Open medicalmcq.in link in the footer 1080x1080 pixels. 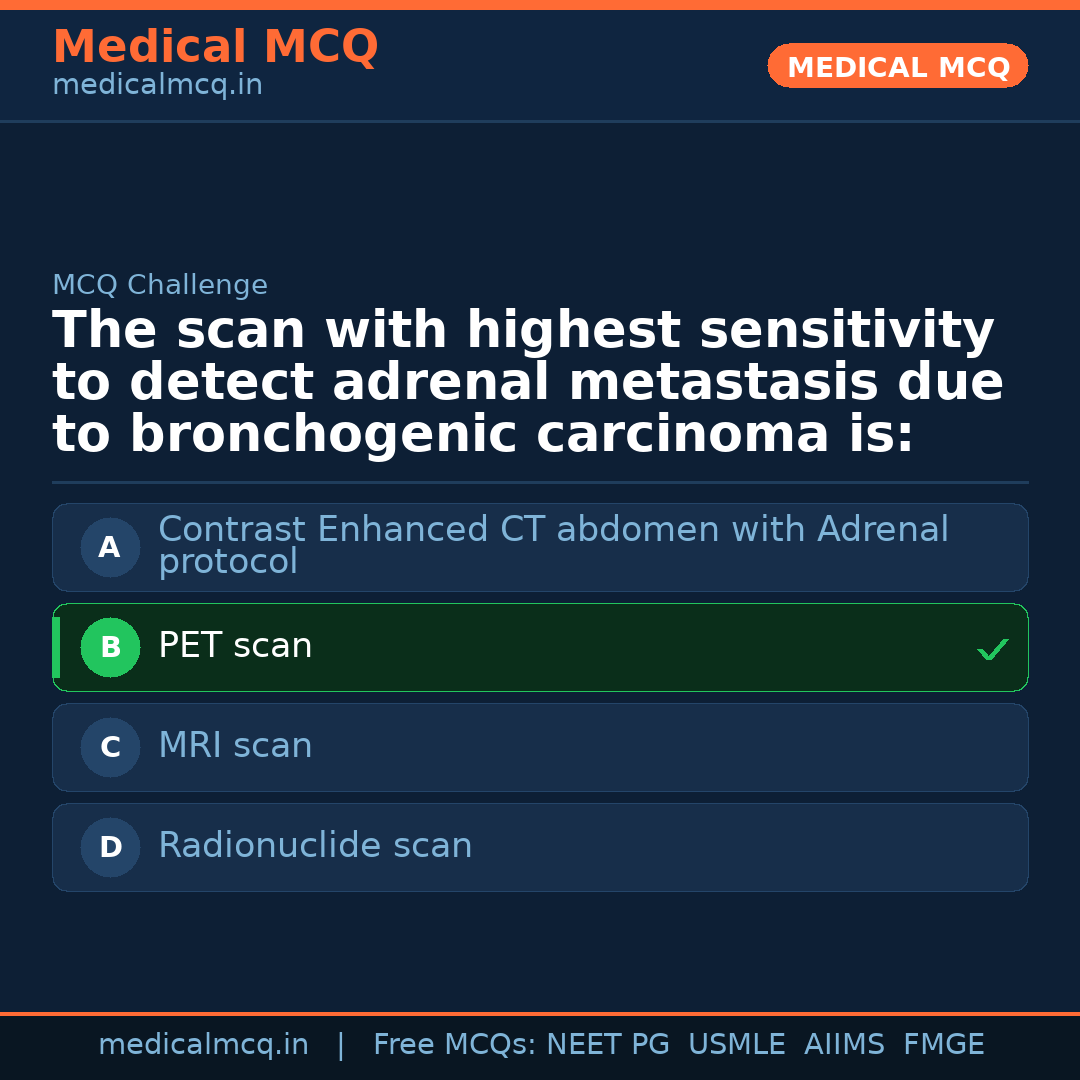tap(203, 1045)
